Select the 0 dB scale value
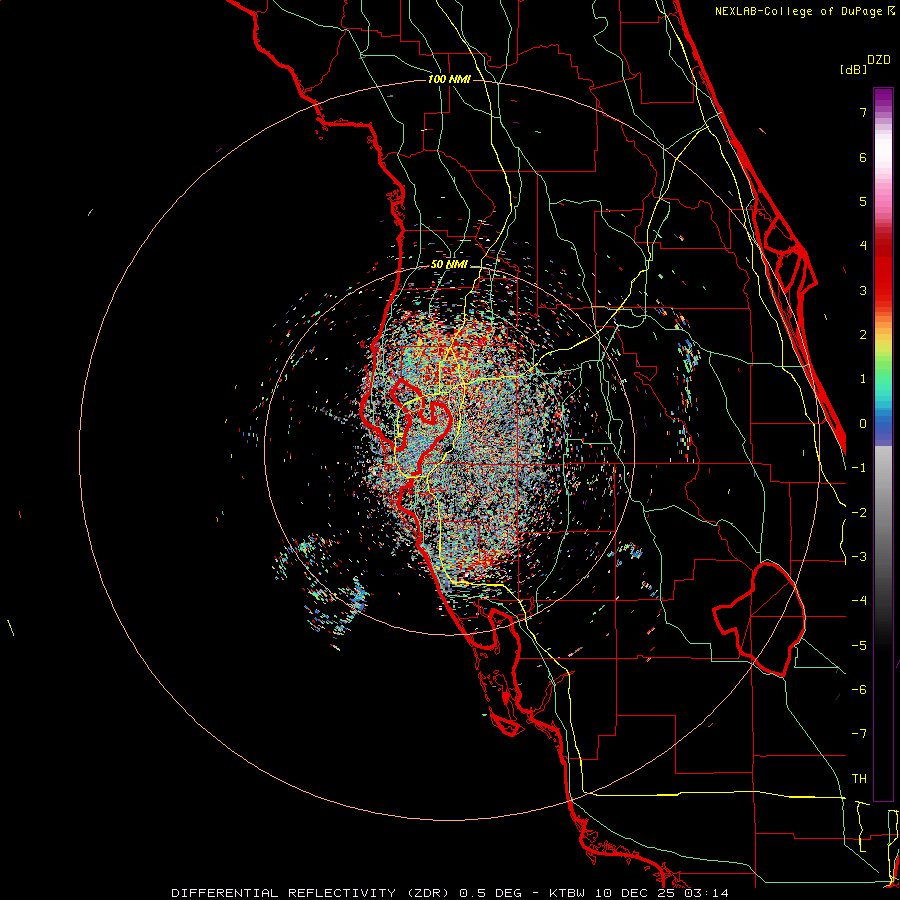 863,424
